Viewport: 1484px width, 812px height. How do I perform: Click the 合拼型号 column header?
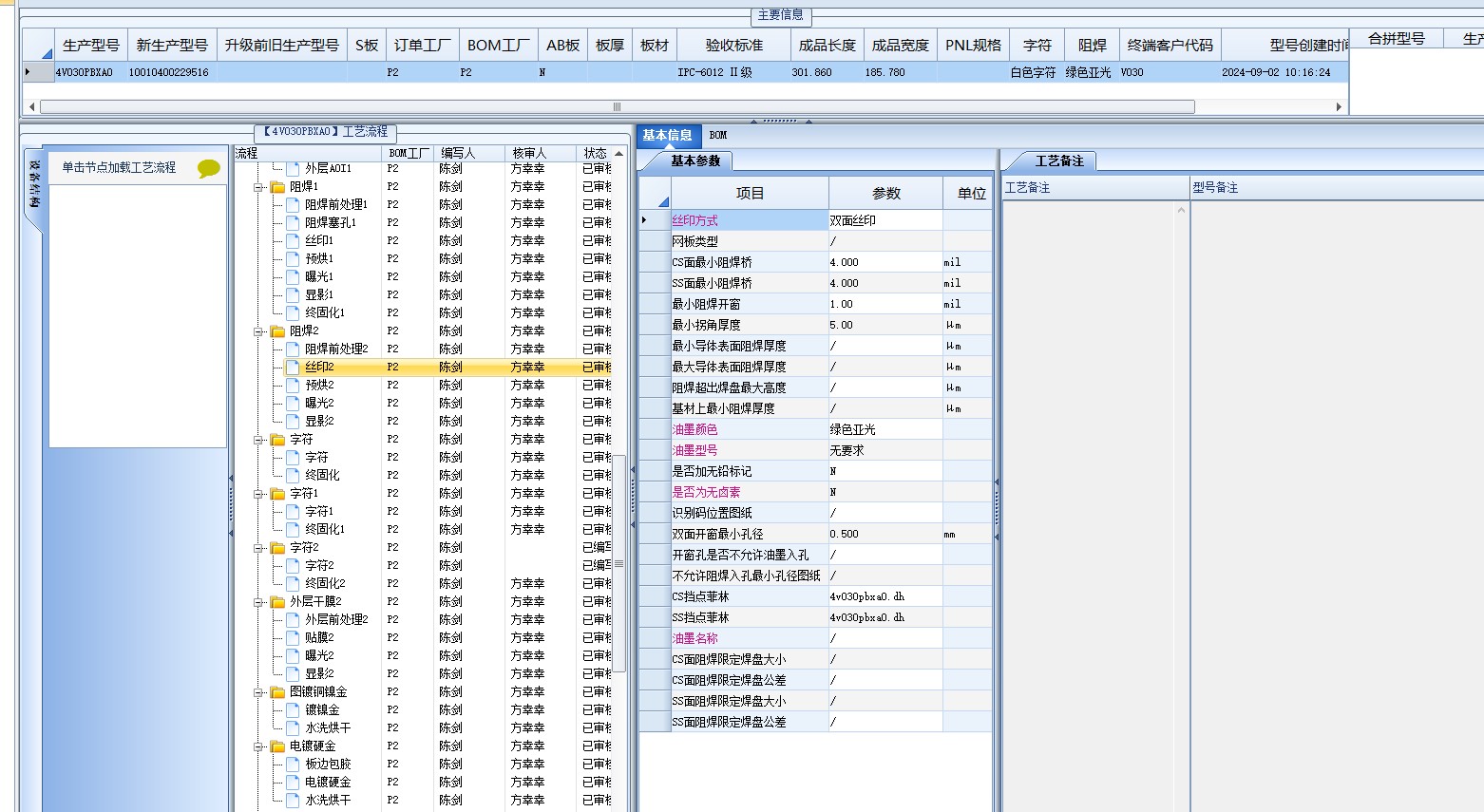(1396, 39)
